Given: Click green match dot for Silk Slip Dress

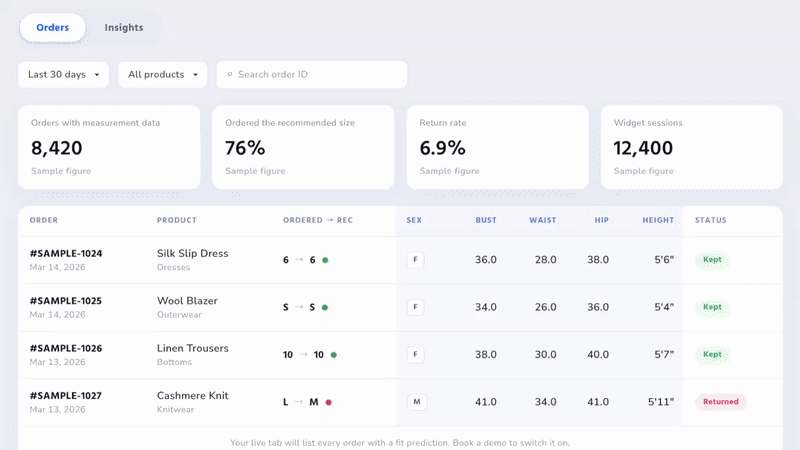Looking at the screenshot, I should point(325,260).
